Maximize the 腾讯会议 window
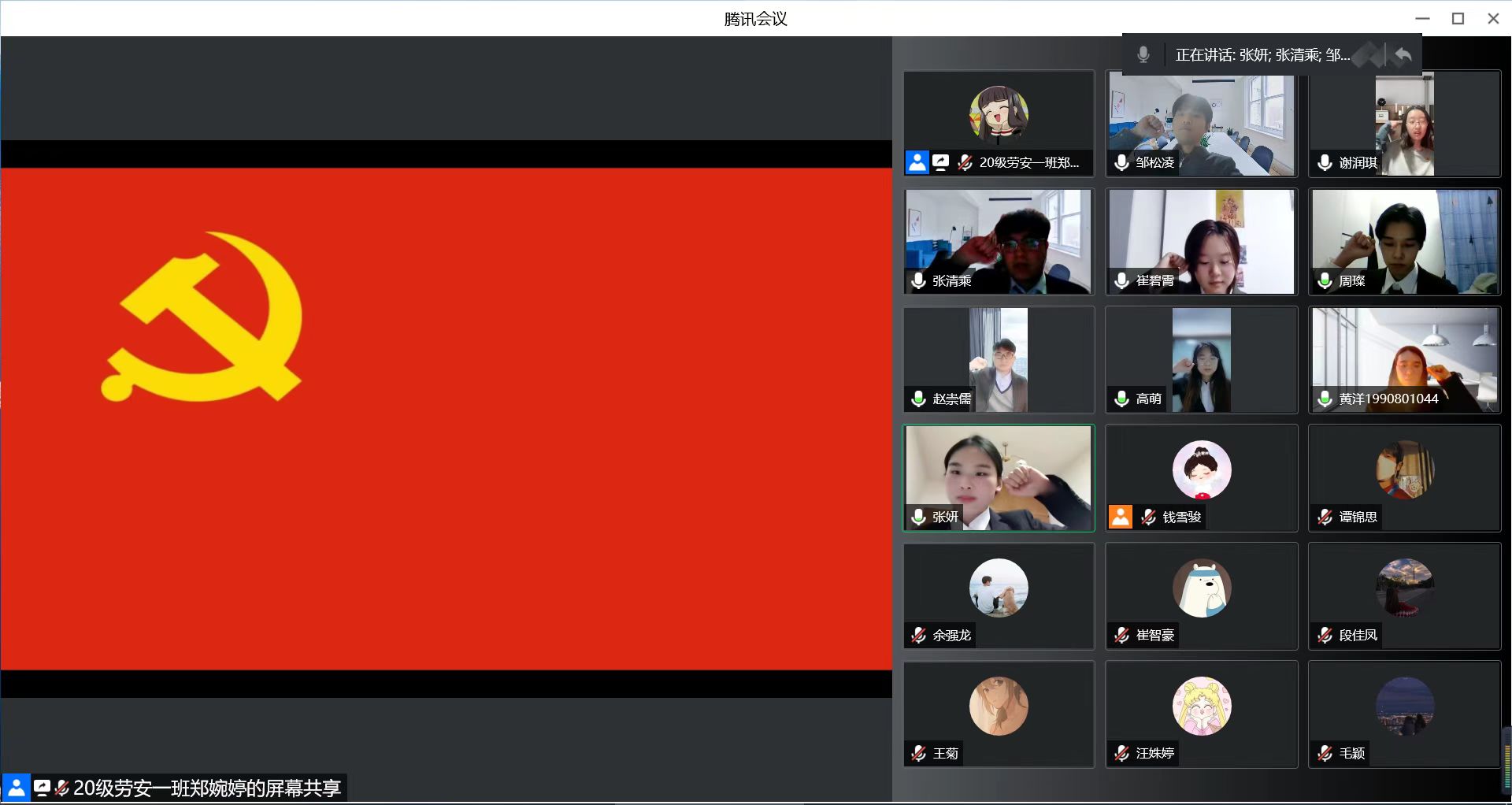 (x=1458, y=18)
